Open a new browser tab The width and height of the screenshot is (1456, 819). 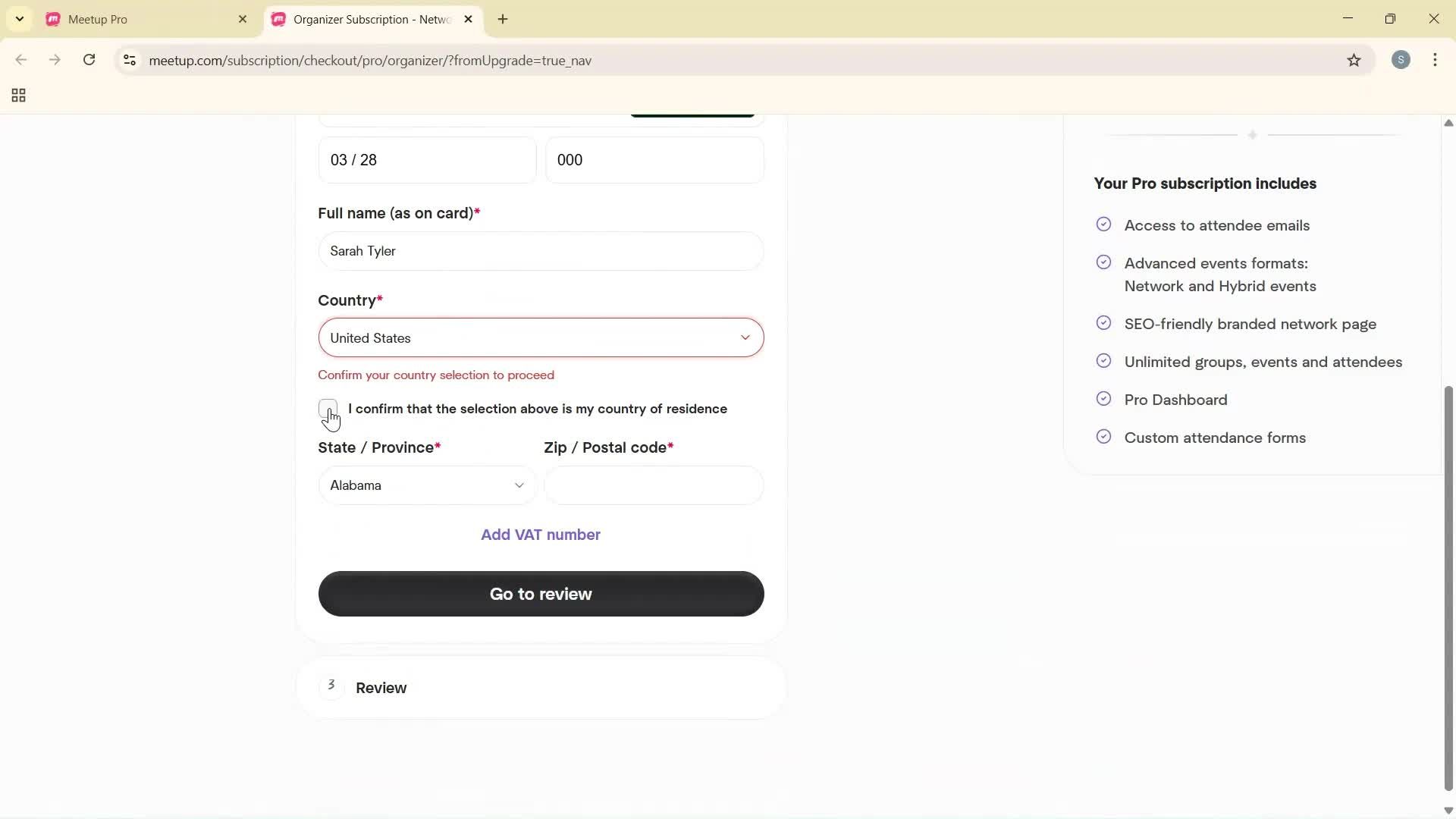pyautogui.click(x=503, y=19)
